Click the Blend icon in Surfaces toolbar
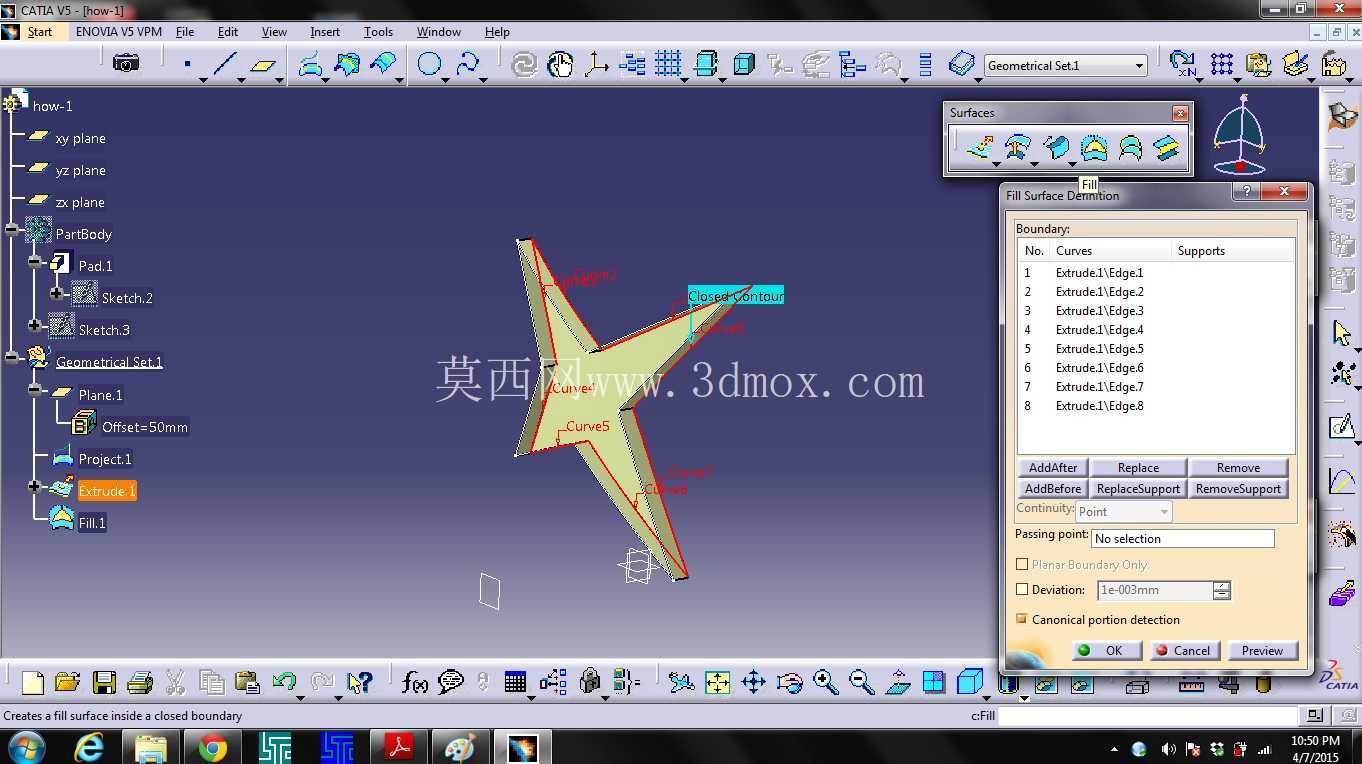This screenshot has height=764, width=1362. 1166,148
